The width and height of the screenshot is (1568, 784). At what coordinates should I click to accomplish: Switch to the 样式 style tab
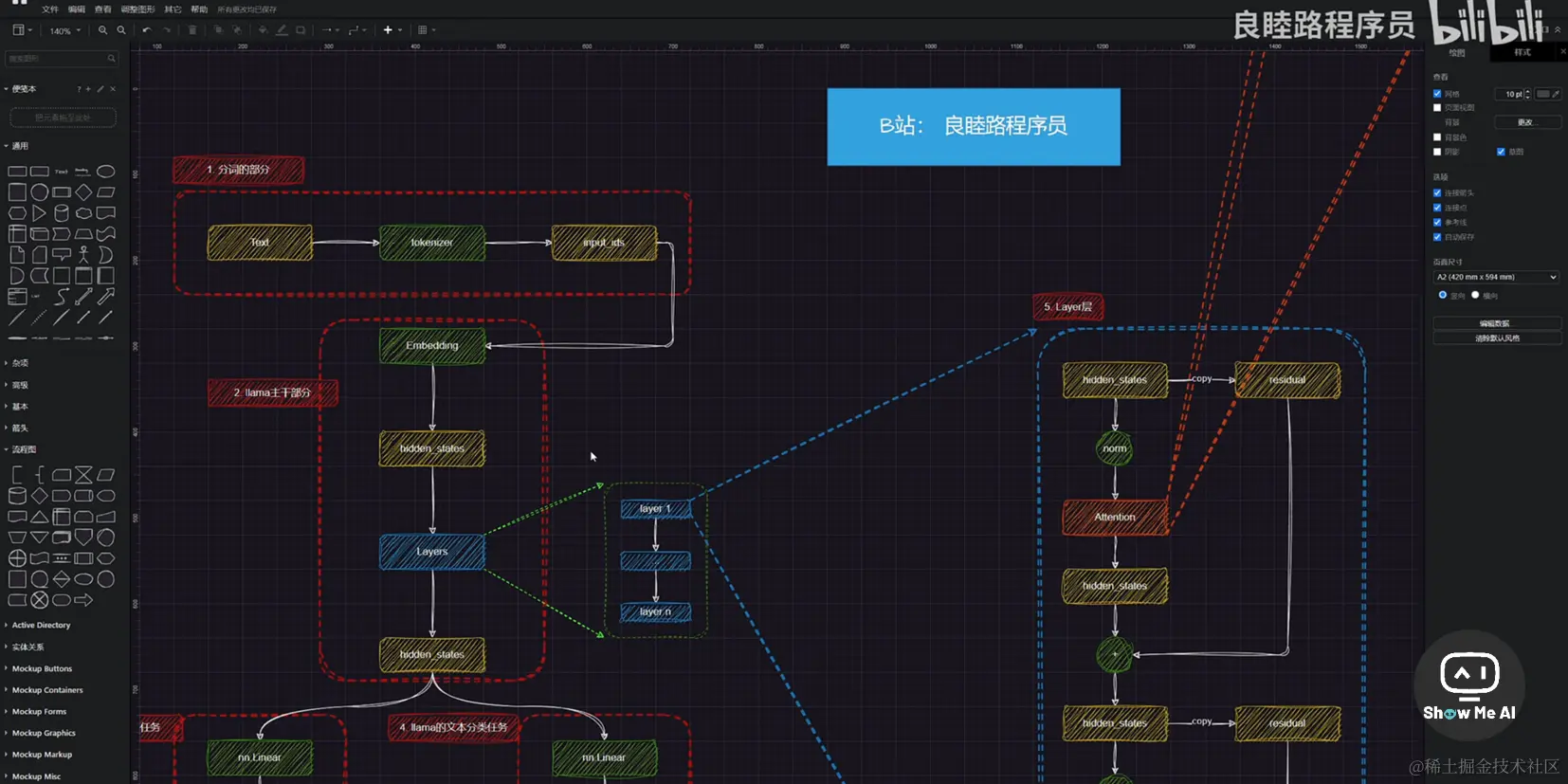pos(1522,53)
